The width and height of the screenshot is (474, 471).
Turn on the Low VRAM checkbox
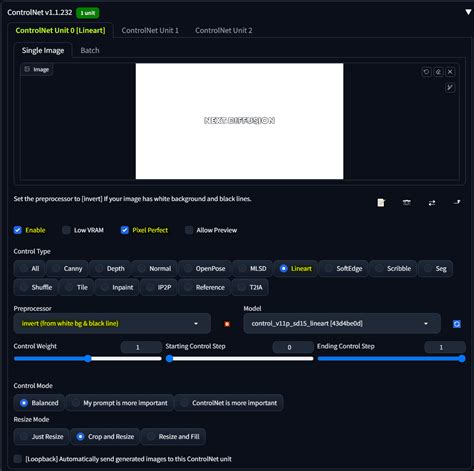tap(66, 230)
